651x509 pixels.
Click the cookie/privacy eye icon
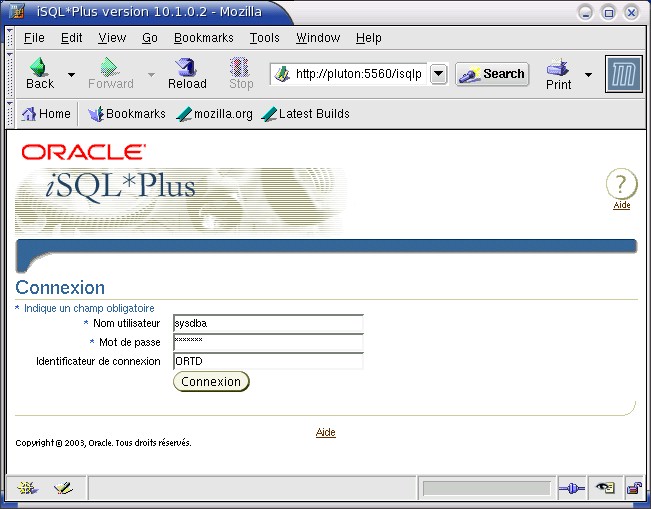pyautogui.click(x=604, y=487)
